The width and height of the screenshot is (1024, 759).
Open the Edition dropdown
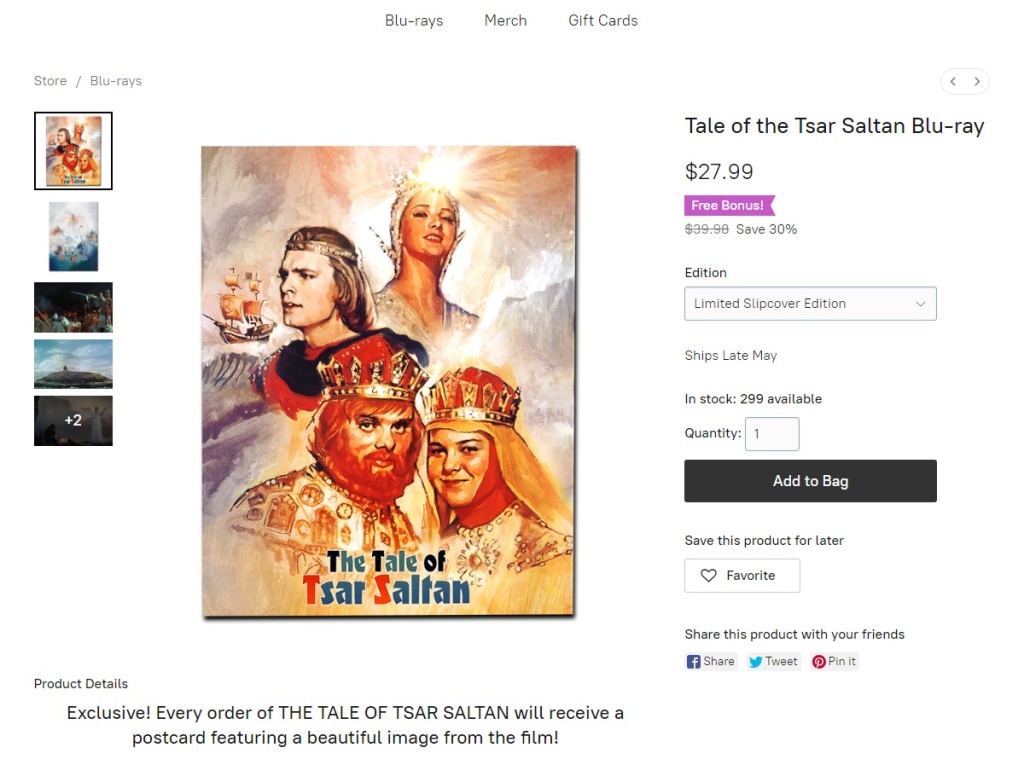point(810,304)
